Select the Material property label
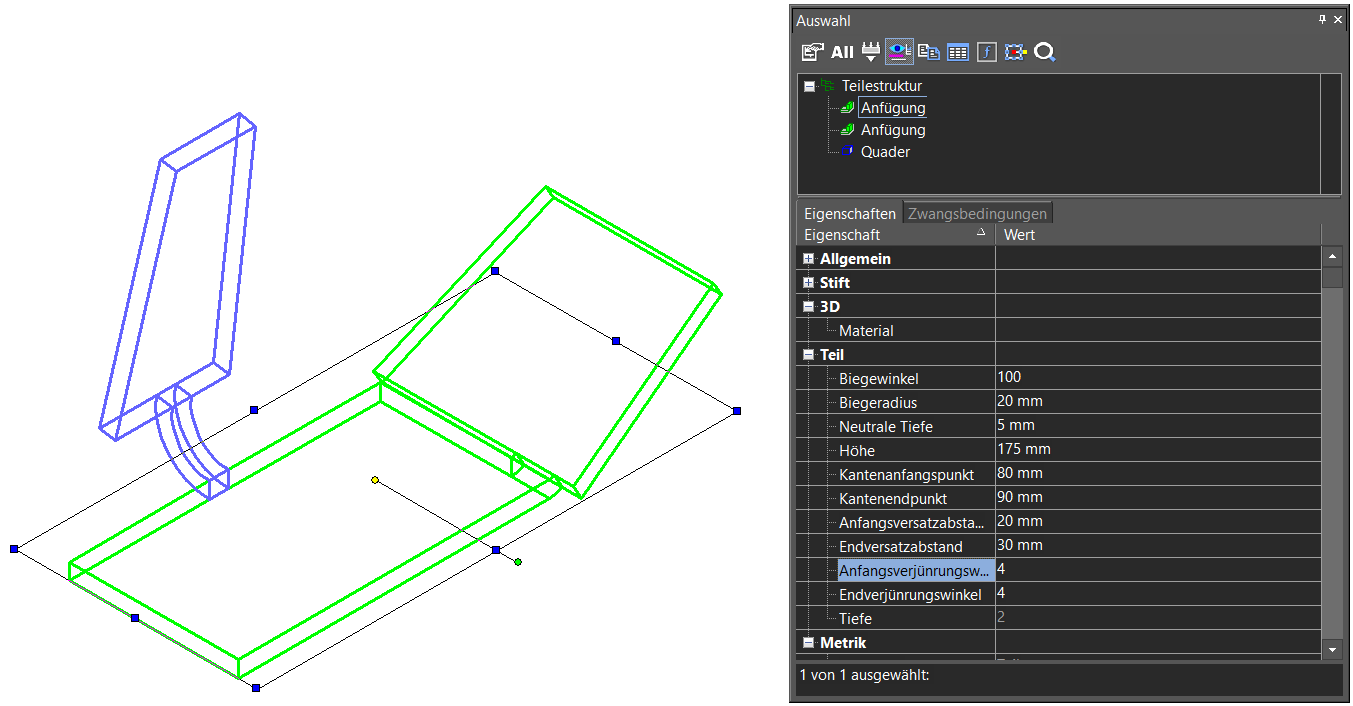The height and width of the screenshot is (706, 1353). coord(866,331)
